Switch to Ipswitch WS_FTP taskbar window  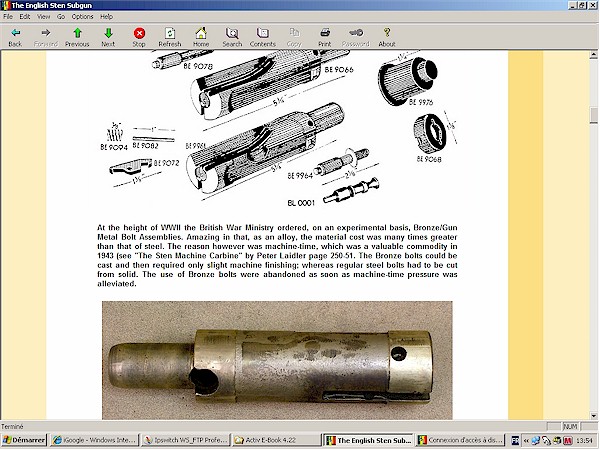(x=186, y=440)
